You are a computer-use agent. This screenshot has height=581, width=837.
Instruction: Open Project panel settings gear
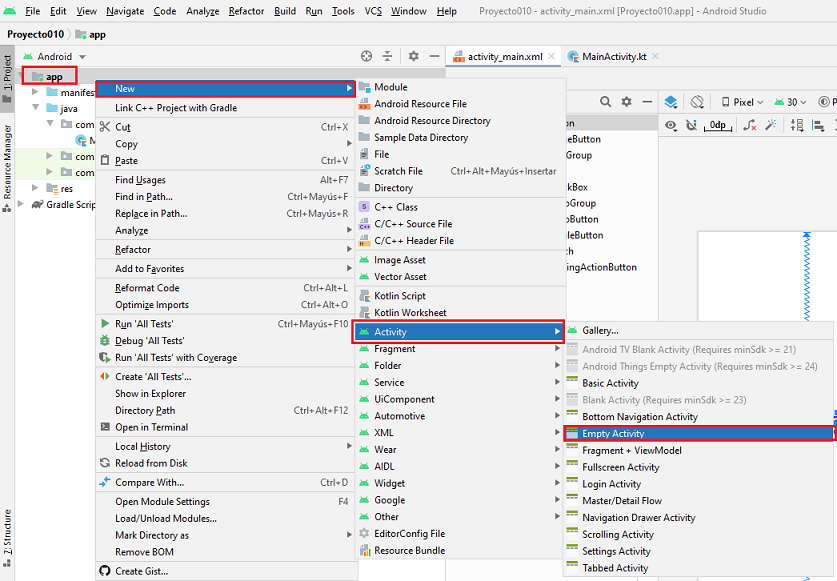click(413, 56)
